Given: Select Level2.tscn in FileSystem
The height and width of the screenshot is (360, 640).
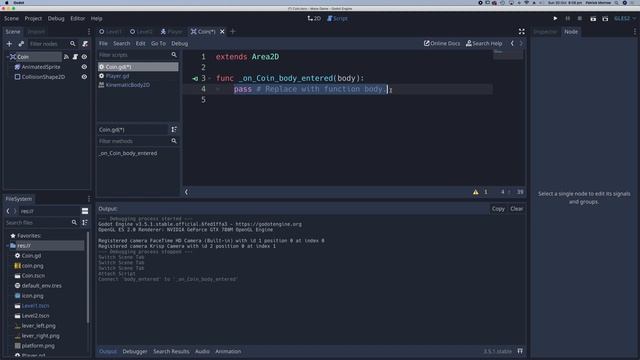Looking at the screenshot, I should pyautogui.click(x=35, y=316).
